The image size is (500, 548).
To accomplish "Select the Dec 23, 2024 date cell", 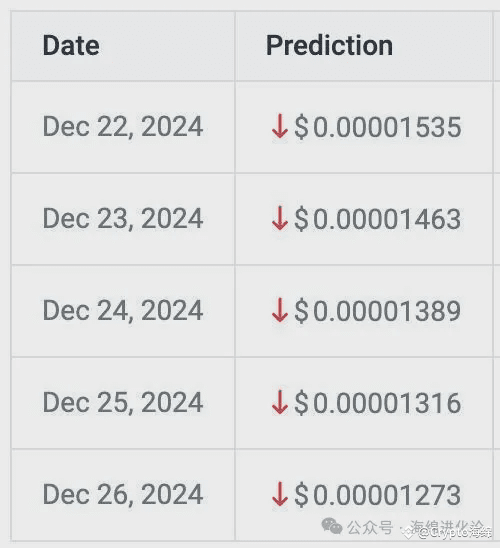I will pyautogui.click(x=123, y=218).
